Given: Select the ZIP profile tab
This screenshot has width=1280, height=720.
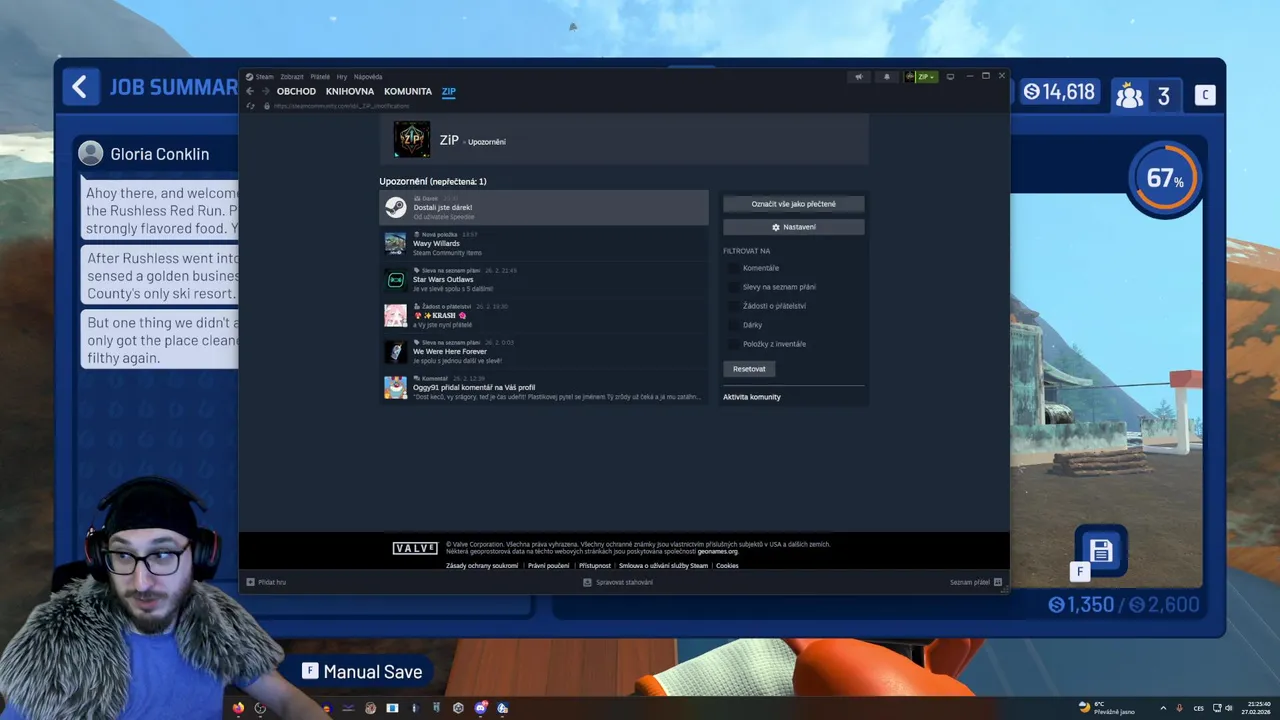Looking at the screenshot, I should click(x=449, y=92).
